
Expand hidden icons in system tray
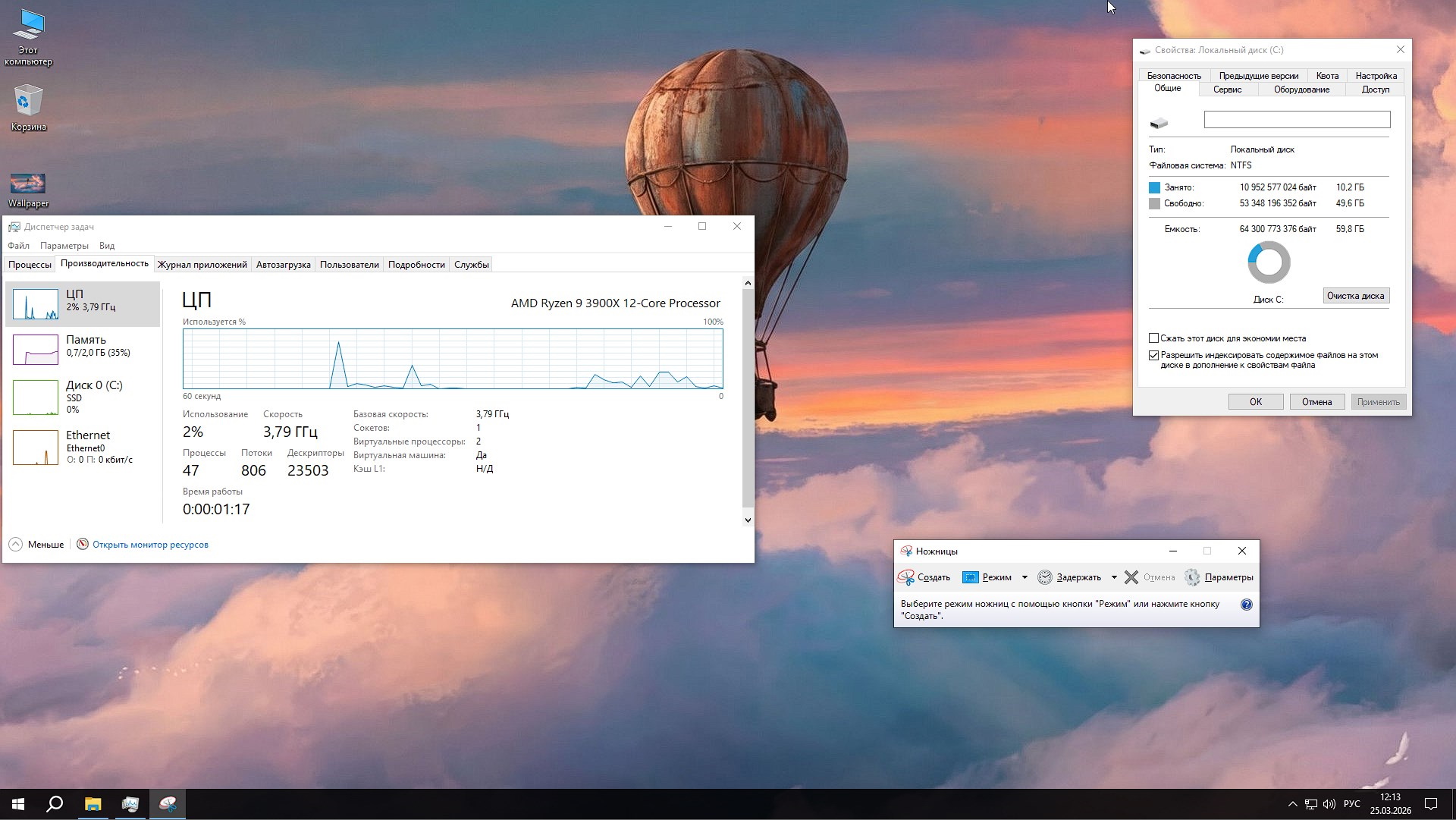(1292, 803)
